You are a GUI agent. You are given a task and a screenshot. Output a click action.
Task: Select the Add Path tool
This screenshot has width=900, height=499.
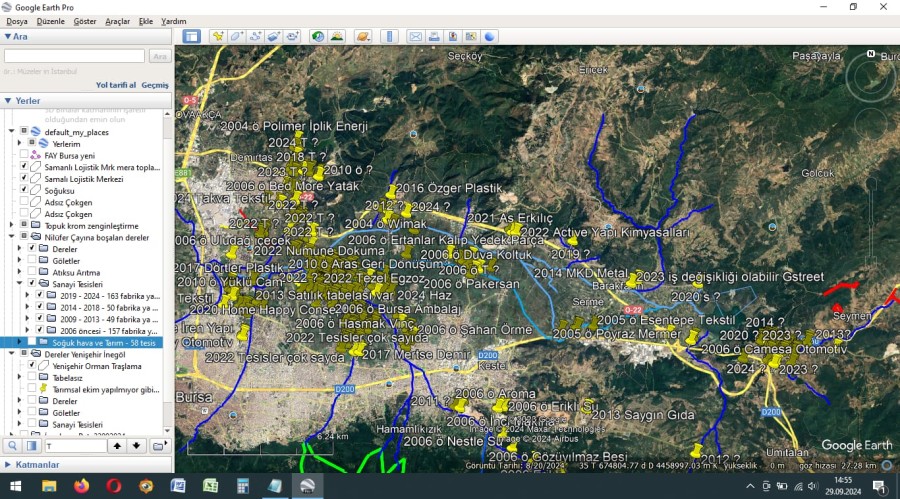pyautogui.click(x=255, y=37)
